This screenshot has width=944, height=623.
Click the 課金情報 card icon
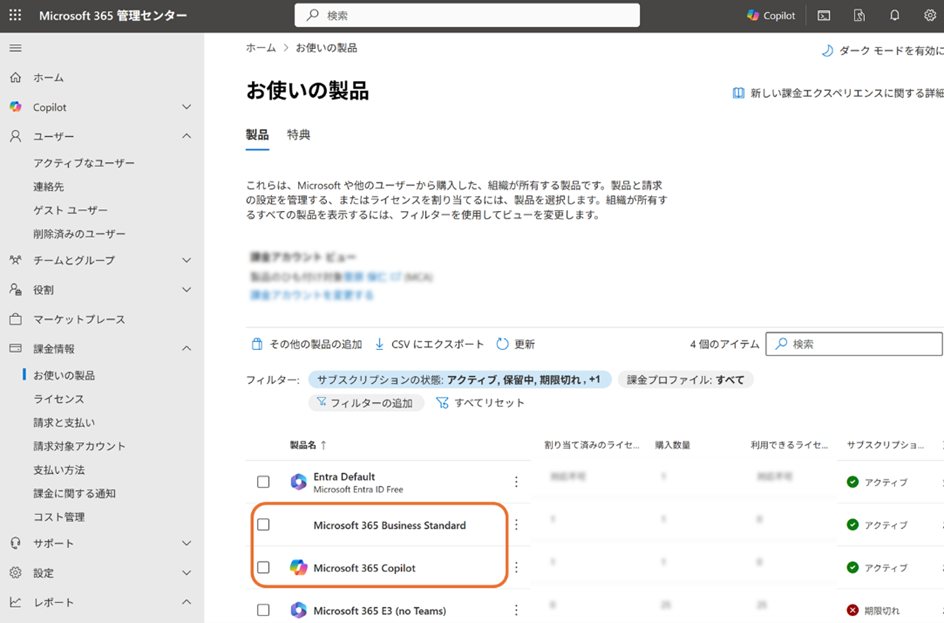coord(16,349)
